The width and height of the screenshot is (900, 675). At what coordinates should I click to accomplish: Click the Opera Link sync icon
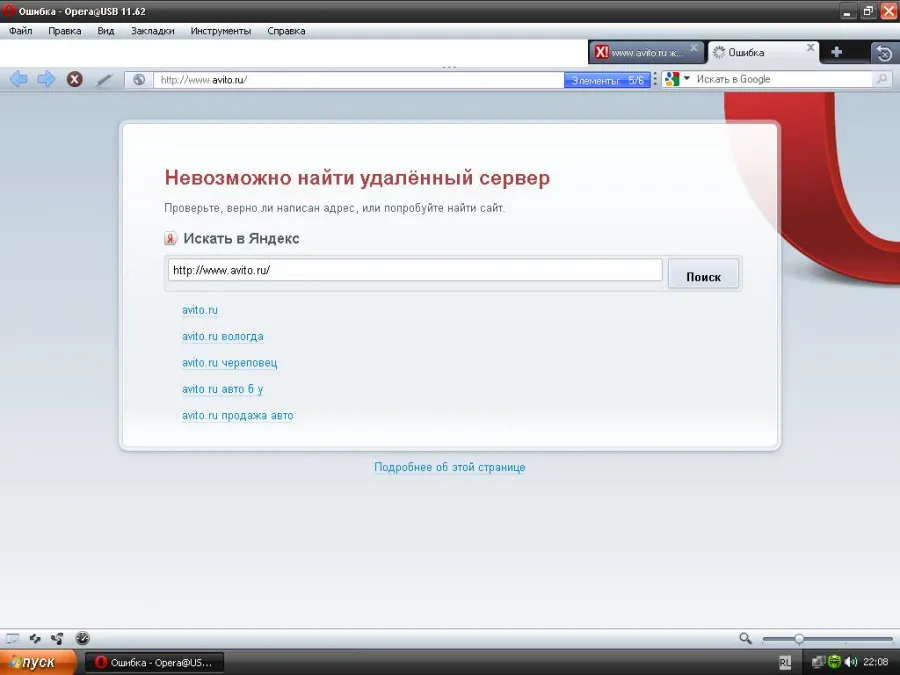coord(35,638)
